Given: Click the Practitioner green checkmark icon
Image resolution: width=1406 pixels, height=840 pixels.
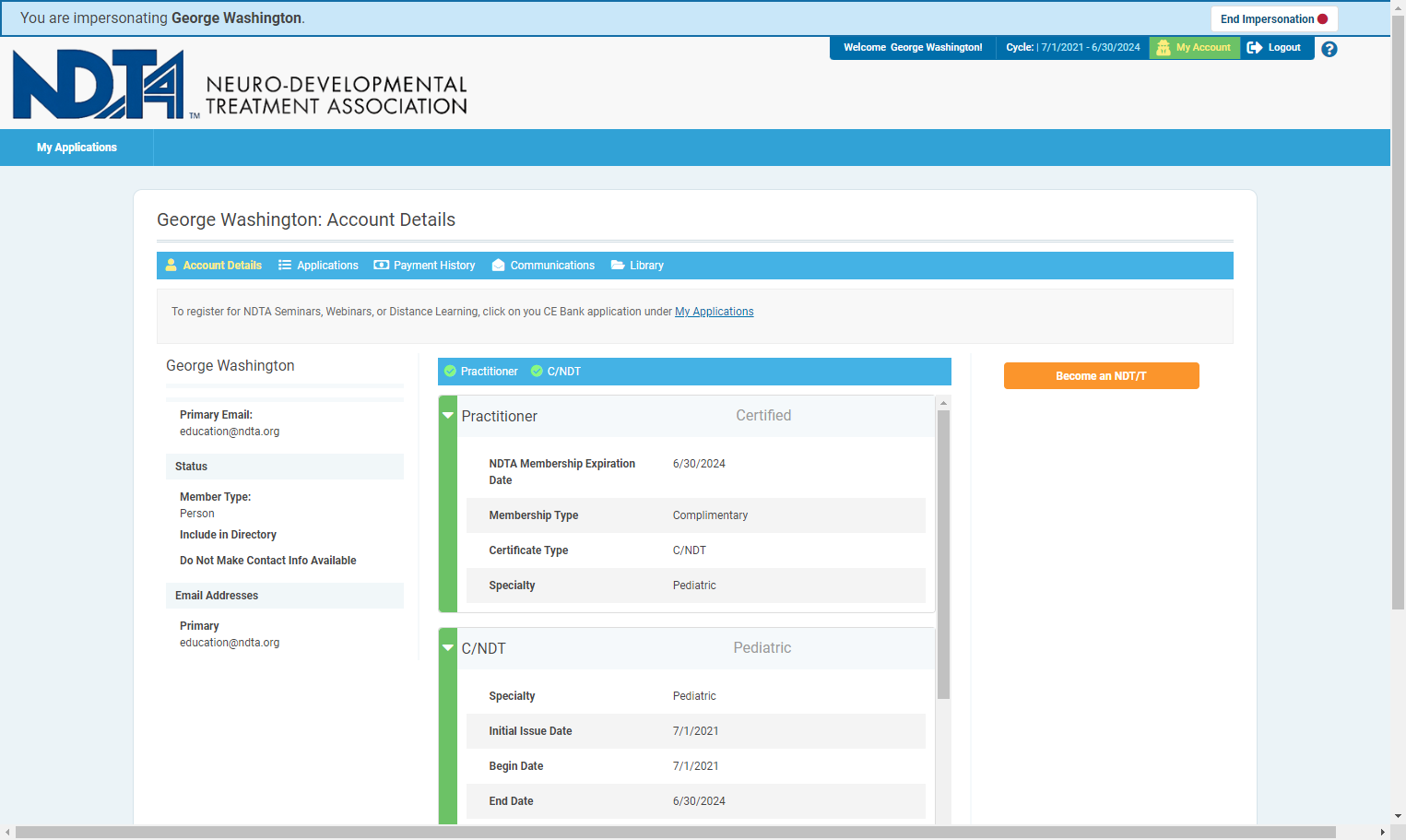Looking at the screenshot, I should click(x=450, y=371).
